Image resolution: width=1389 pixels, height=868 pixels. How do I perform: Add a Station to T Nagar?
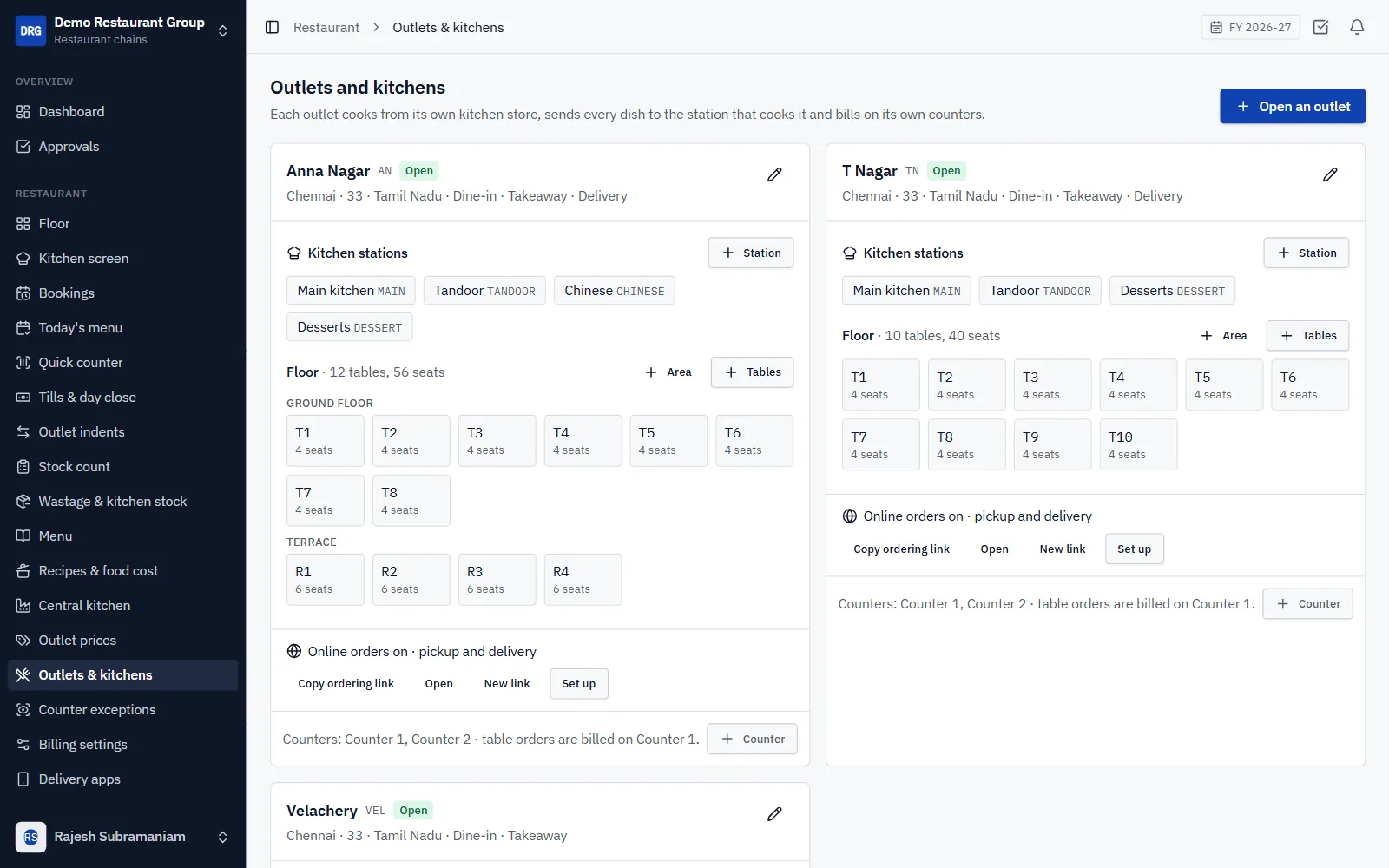[1307, 253]
